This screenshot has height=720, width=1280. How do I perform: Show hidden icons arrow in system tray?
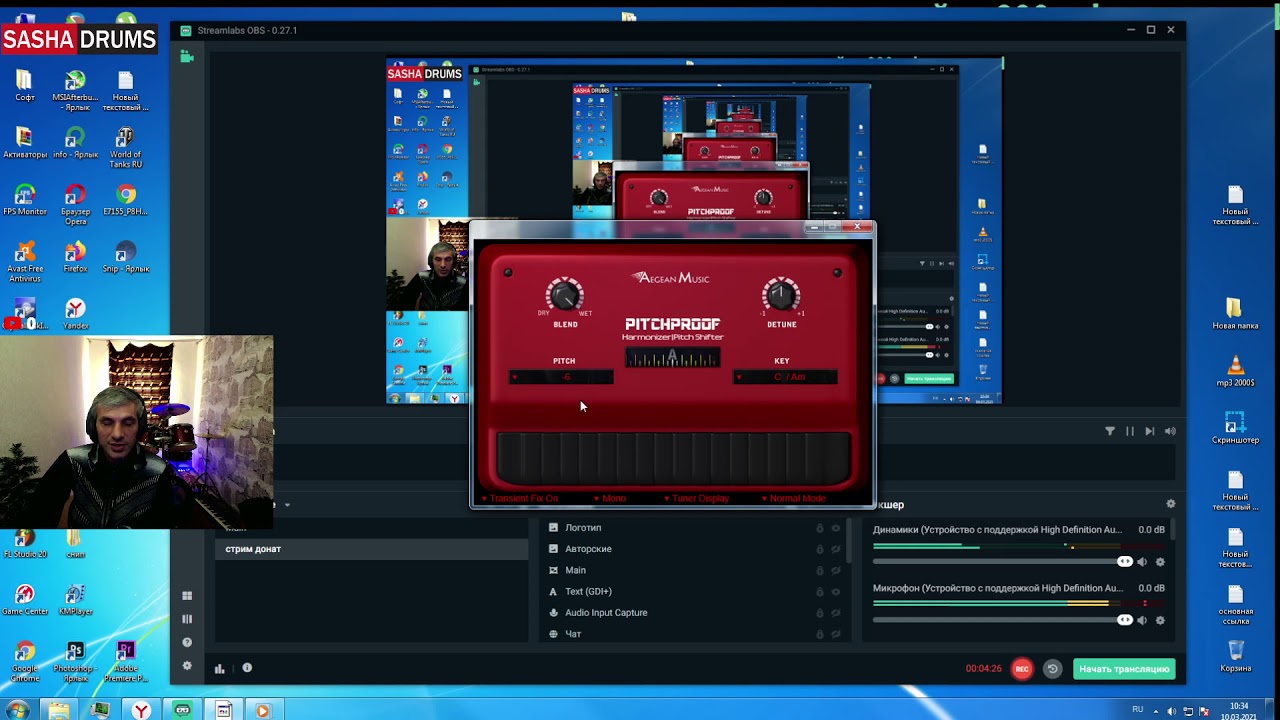coord(1156,710)
